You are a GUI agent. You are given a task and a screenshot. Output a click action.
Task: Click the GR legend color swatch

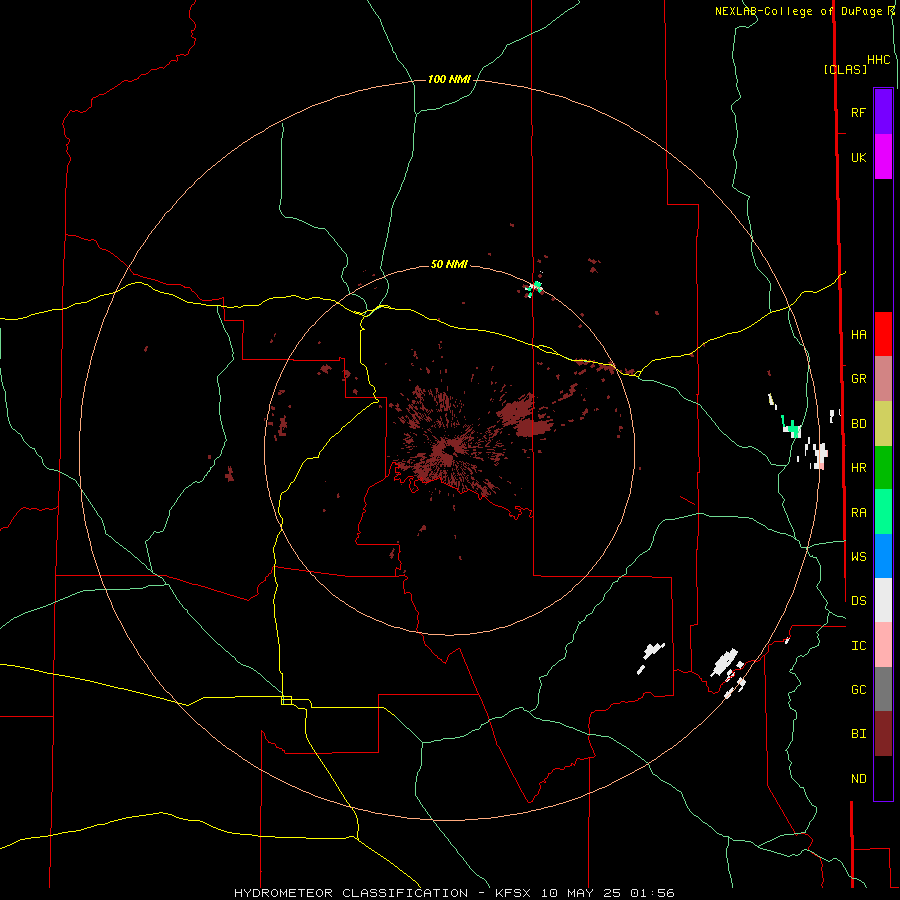coord(883,379)
